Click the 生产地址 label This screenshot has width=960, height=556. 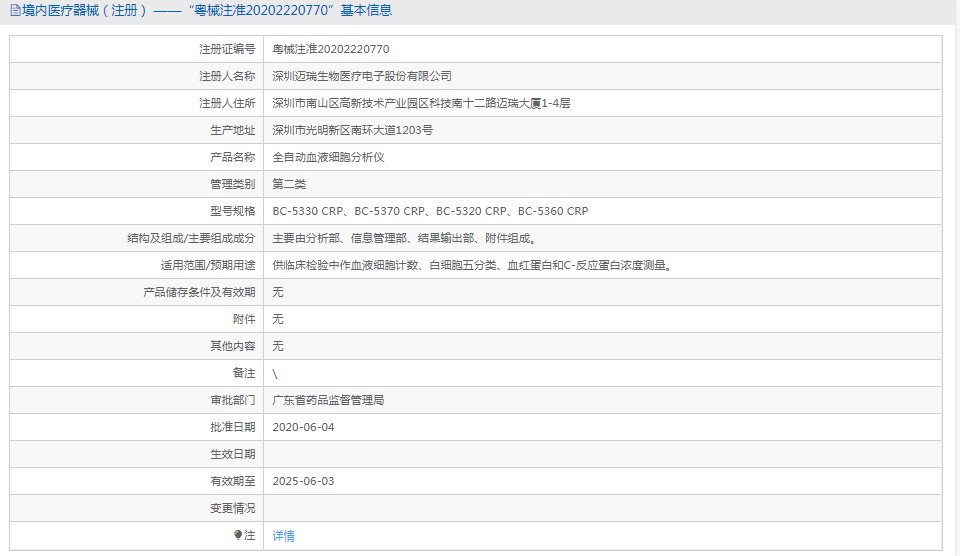tap(233, 130)
